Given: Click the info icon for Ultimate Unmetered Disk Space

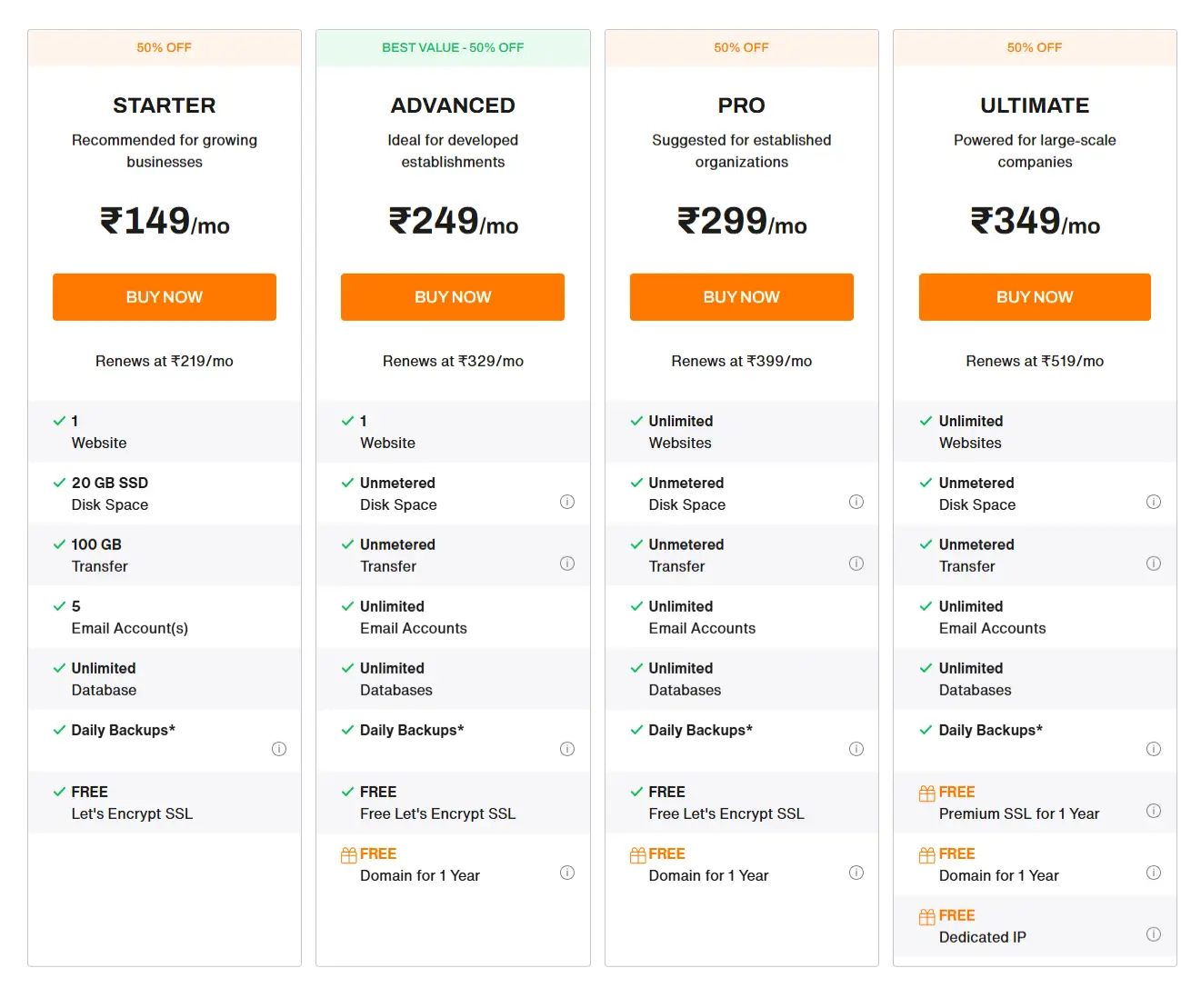Looking at the screenshot, I should (1154, 502).
